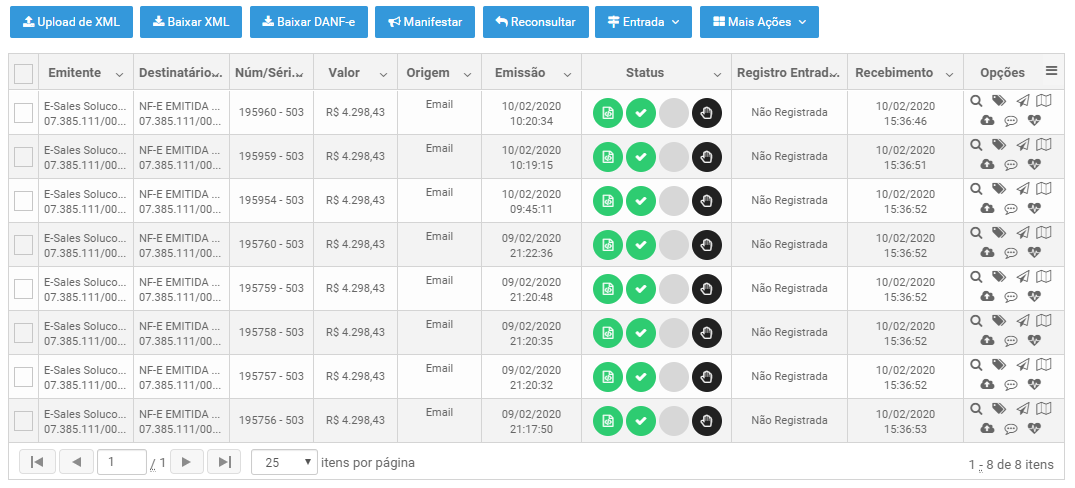Go to the first page of results
The image size is (1075, 488).
point(37,463)
